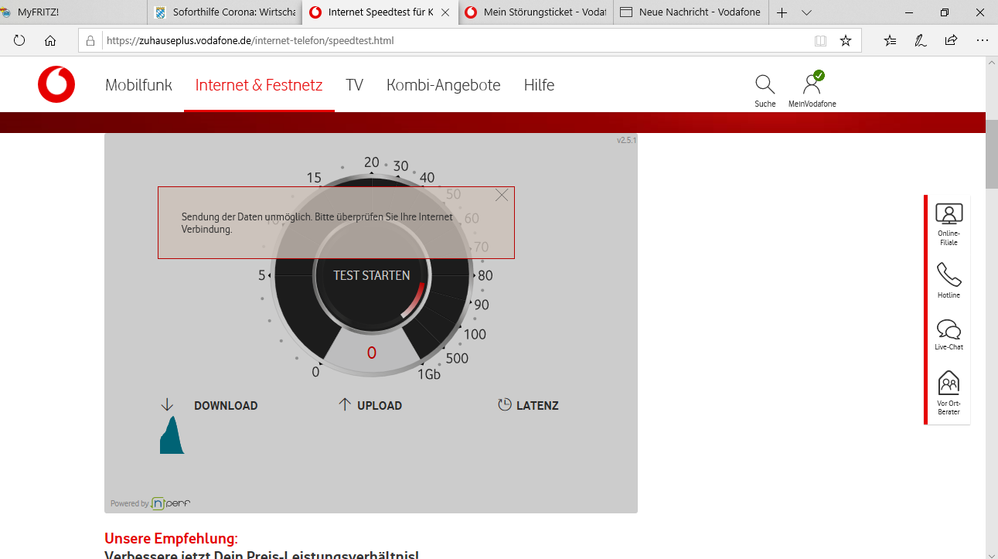Go to browser home page
This screenshot has width=998, height=559.
tap(50, 41)
